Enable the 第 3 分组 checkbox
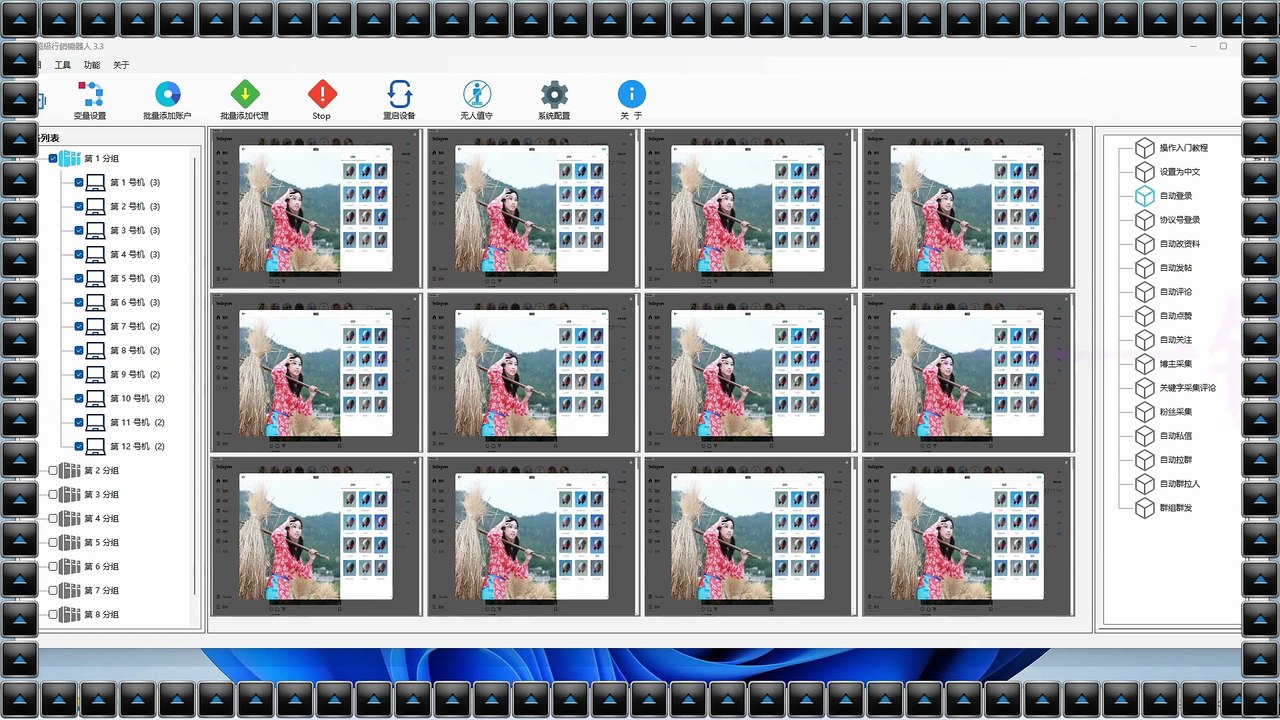Viewport: 1280px width, 720px height. (x=53, y=495)
